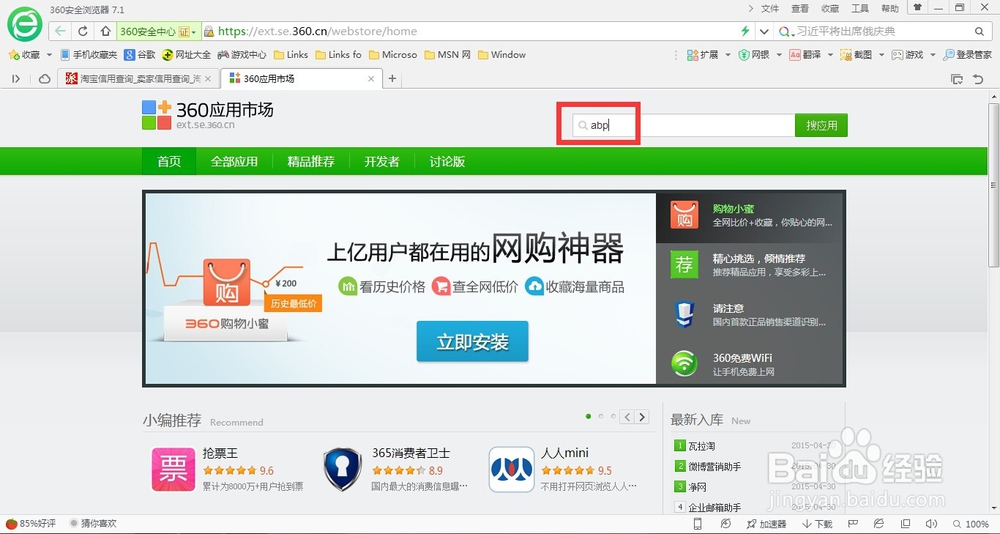This screenshot has width=1000, height=534.
Task: Click the 加速器 accelerator status bar button
Action: pyautogui.click(x=766, y=524)
